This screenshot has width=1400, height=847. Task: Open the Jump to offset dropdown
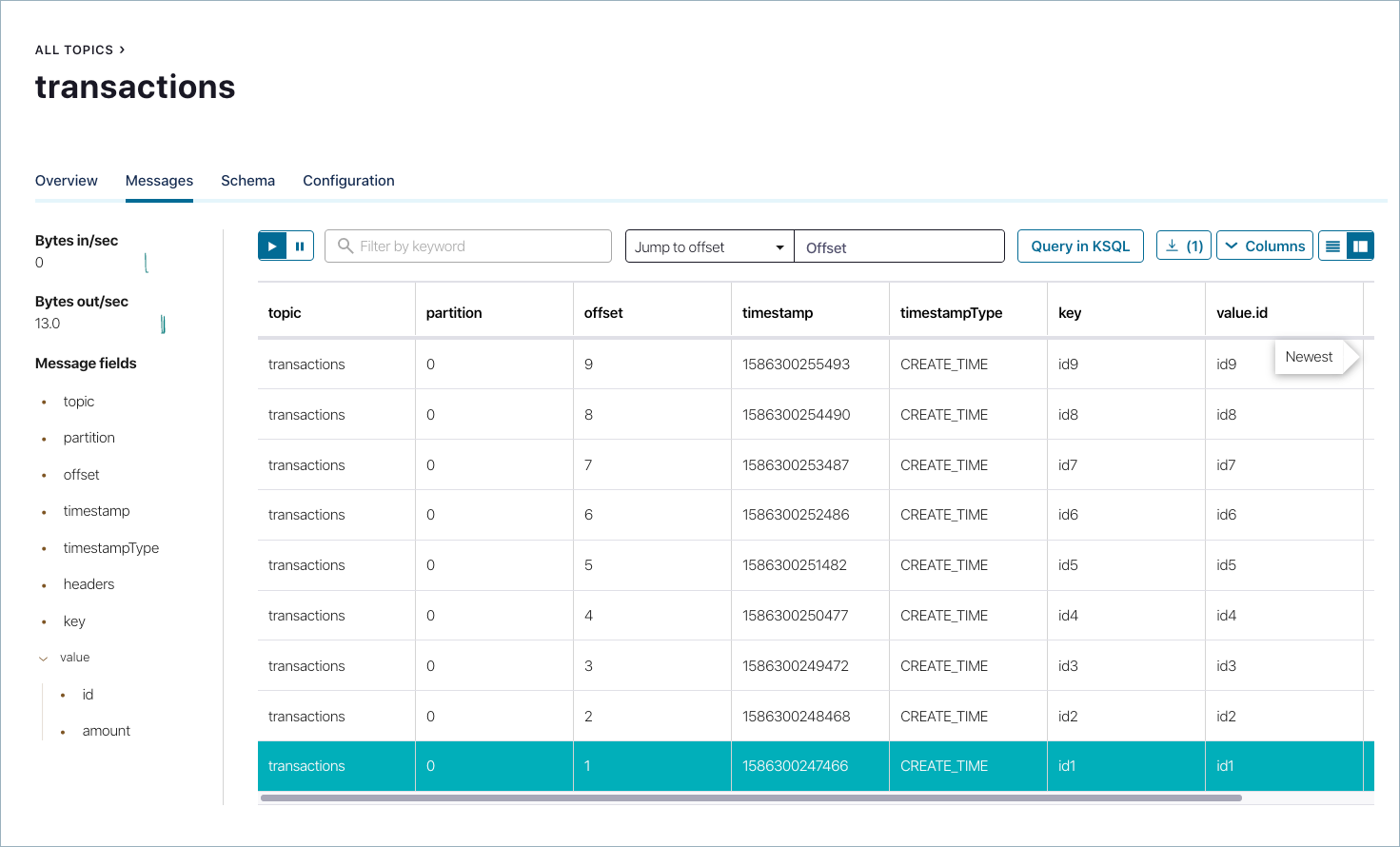[x=709, y=246]
